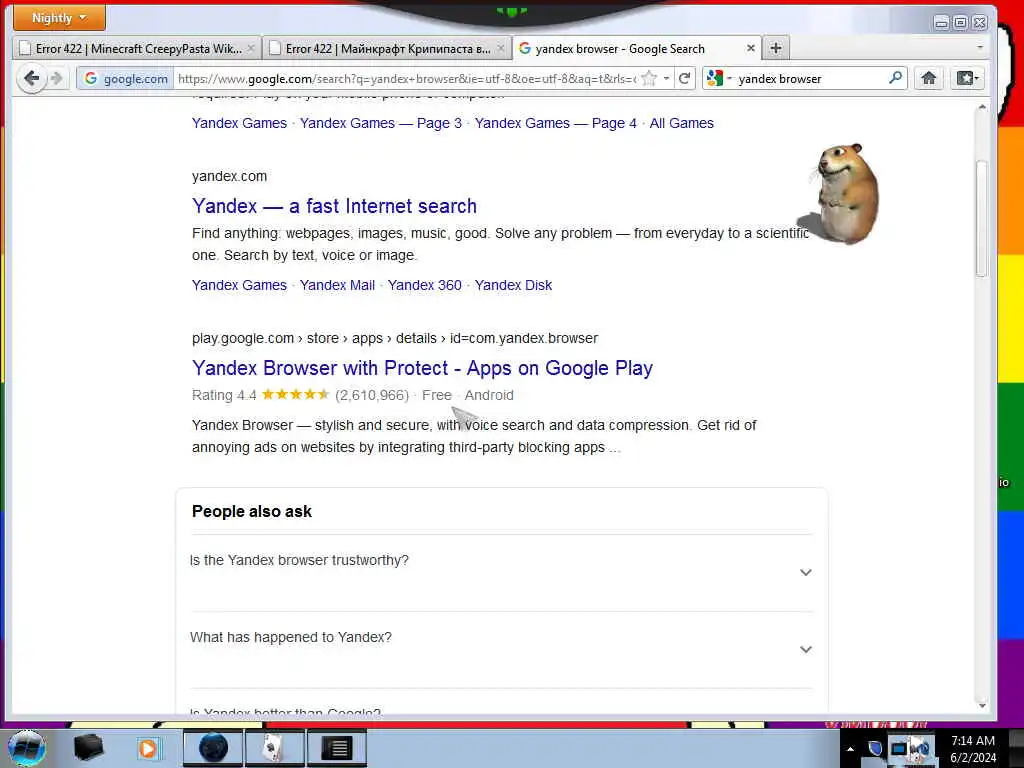Screen dimensions: 1024x768
Task: Close the Minecraft CreepyPasta Wiki tab
Action: point(251,48)
